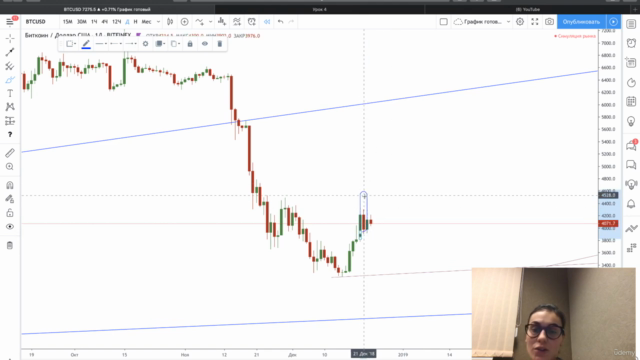Select the Text tool in left sidebar
This screenshot has height=360, width=640.
point(10,93)
